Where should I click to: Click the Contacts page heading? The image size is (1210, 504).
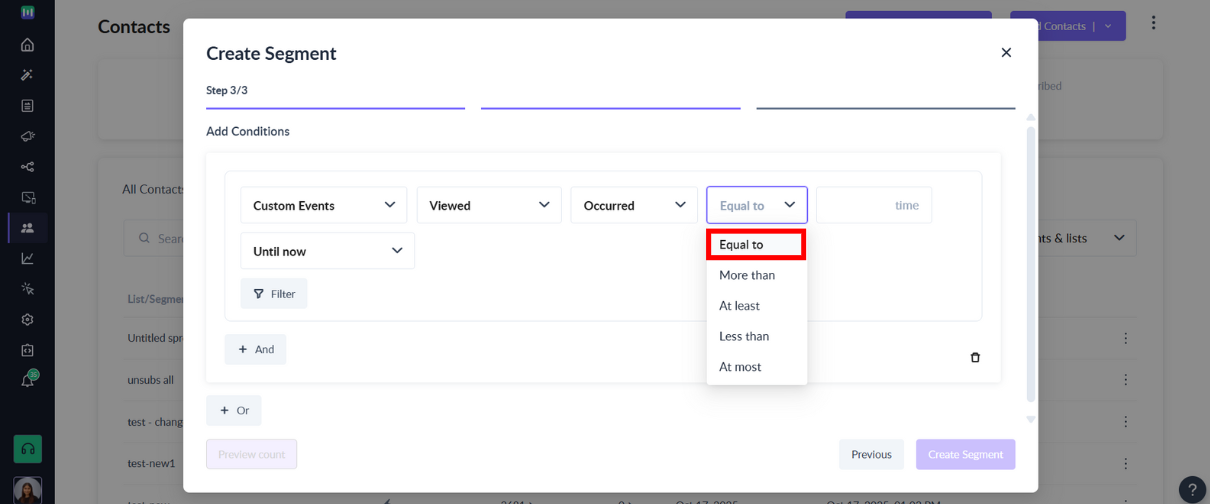click(134, 27)
